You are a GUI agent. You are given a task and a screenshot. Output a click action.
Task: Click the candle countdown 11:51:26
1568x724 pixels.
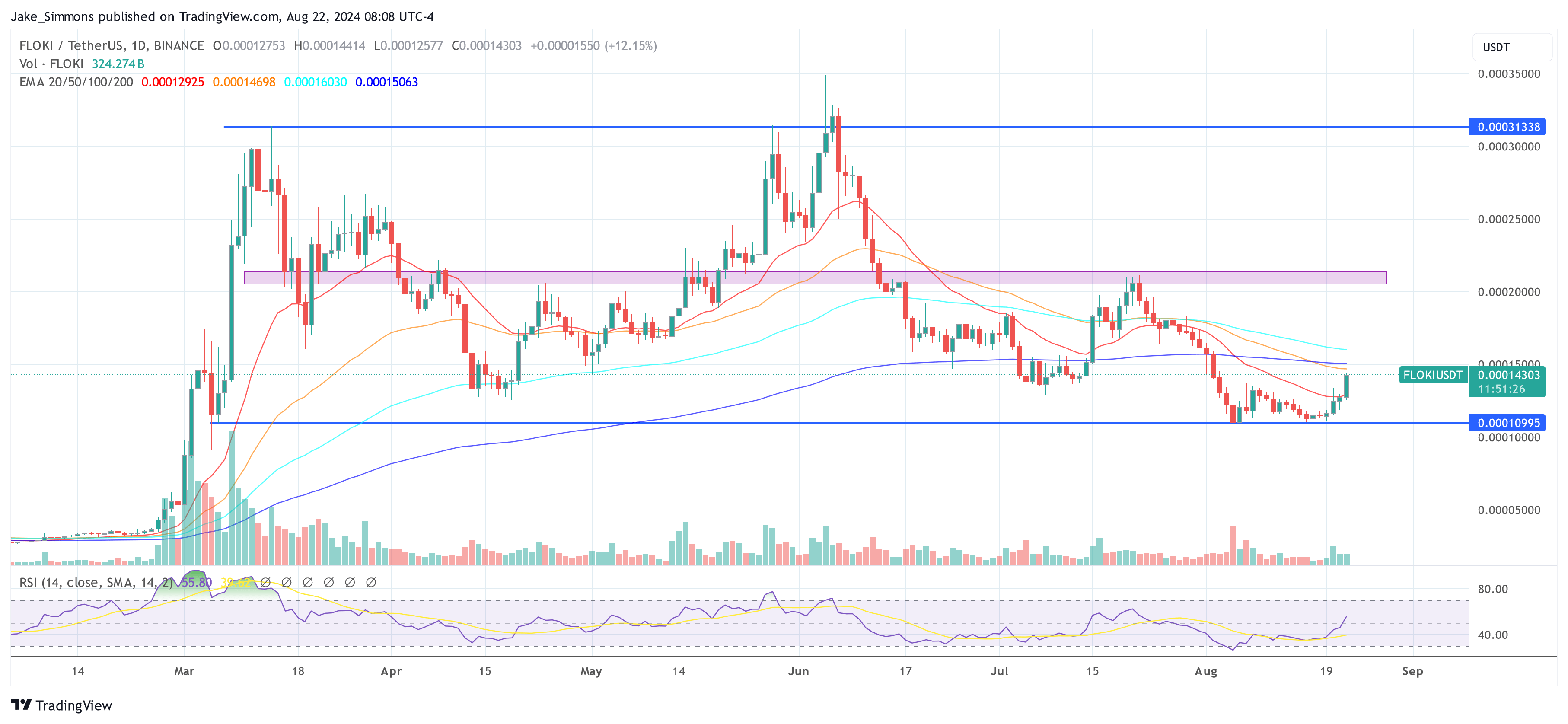tap(1501, 389)
